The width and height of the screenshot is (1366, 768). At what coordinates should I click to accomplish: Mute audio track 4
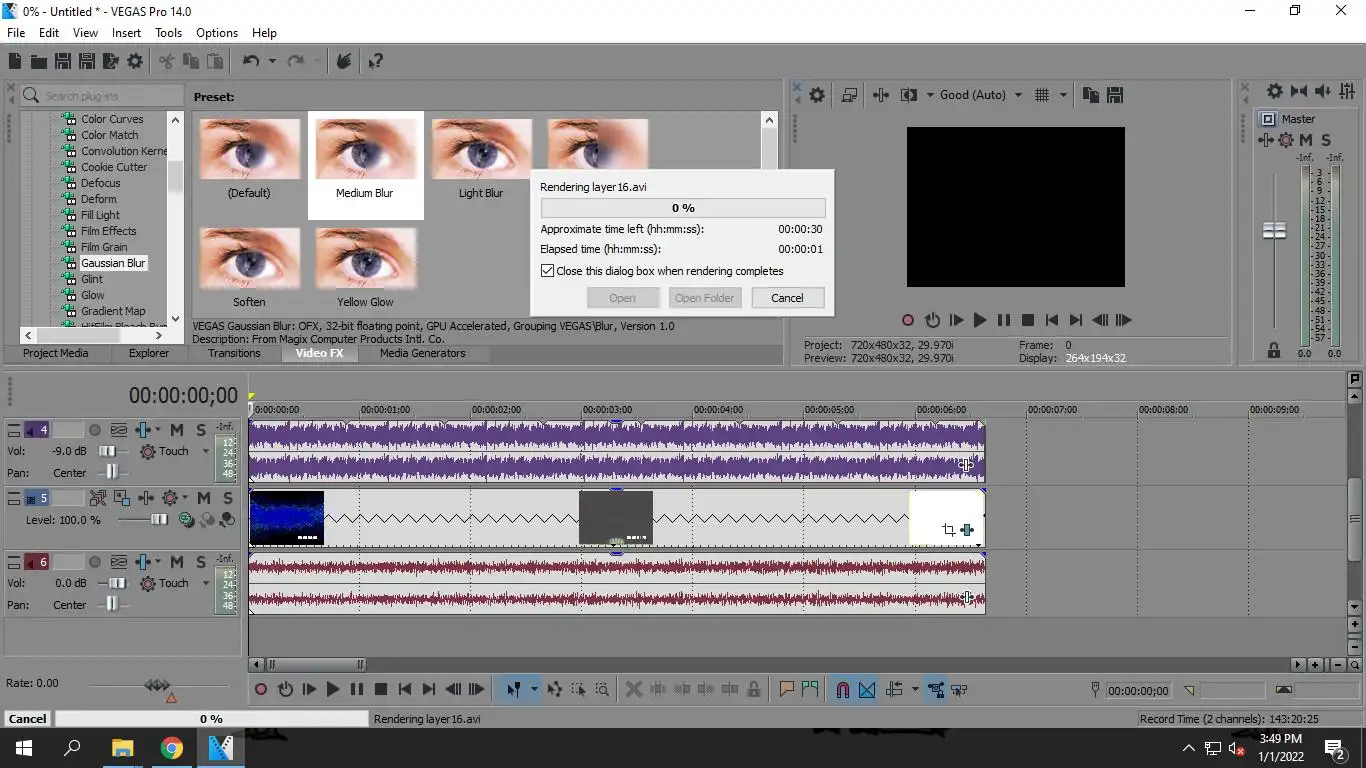pos(177,430)
